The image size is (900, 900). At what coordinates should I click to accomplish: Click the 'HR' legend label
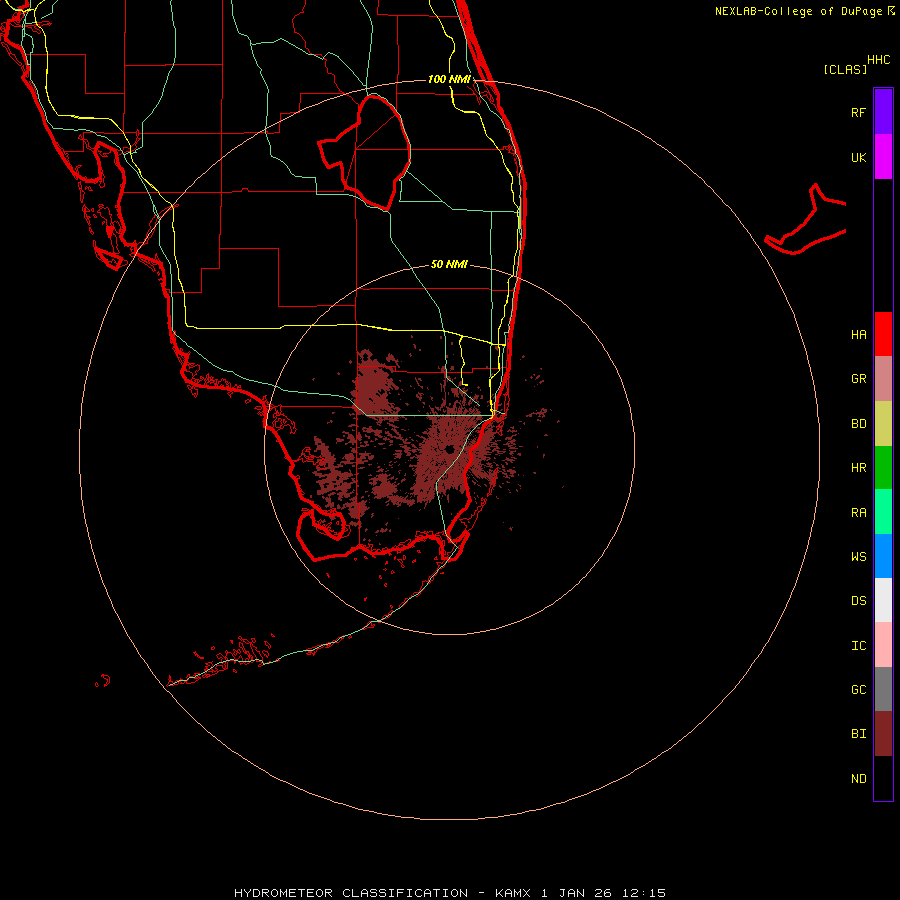(858, 468)
